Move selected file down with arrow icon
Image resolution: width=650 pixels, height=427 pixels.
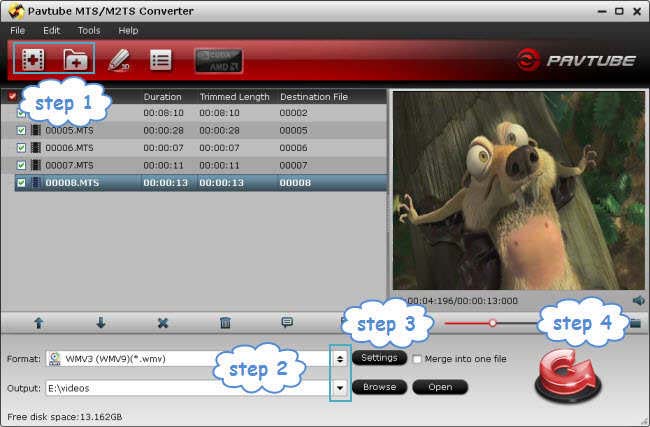pos(101,323)
